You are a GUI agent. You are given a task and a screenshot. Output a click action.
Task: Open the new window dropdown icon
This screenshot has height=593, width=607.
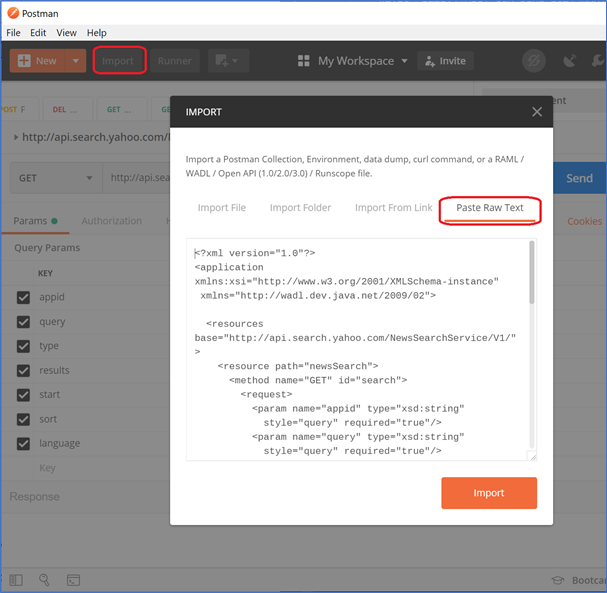(x=228, y=61)
